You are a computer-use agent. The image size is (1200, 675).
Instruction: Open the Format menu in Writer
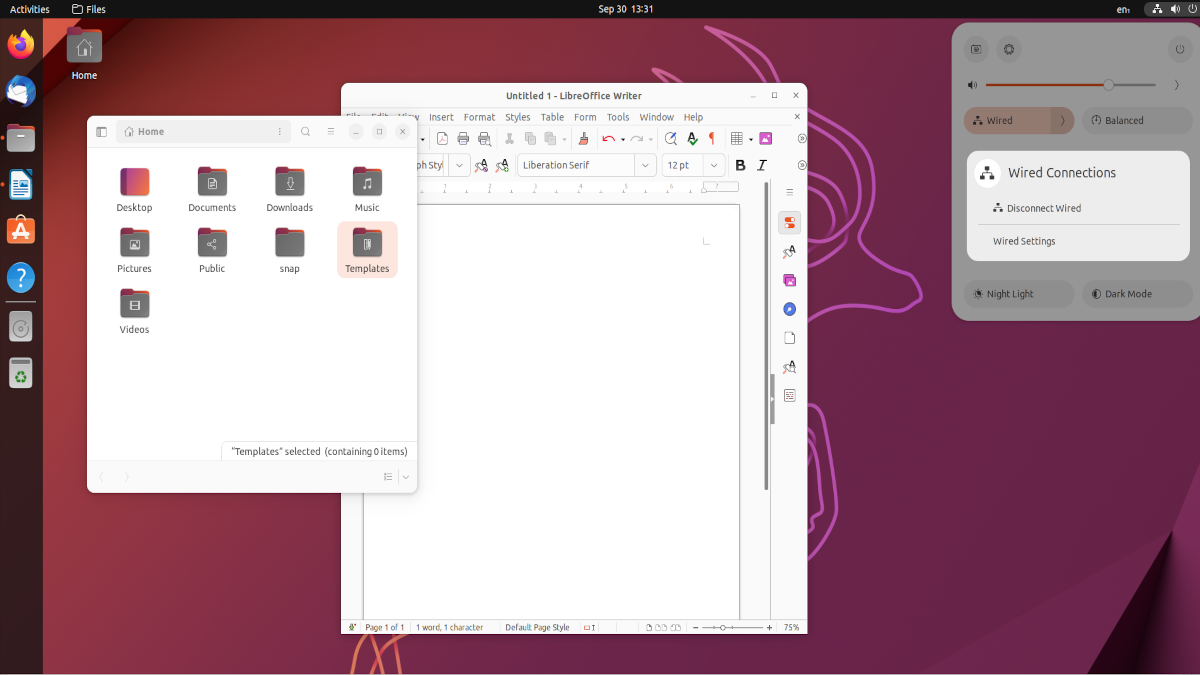(479, 117)
